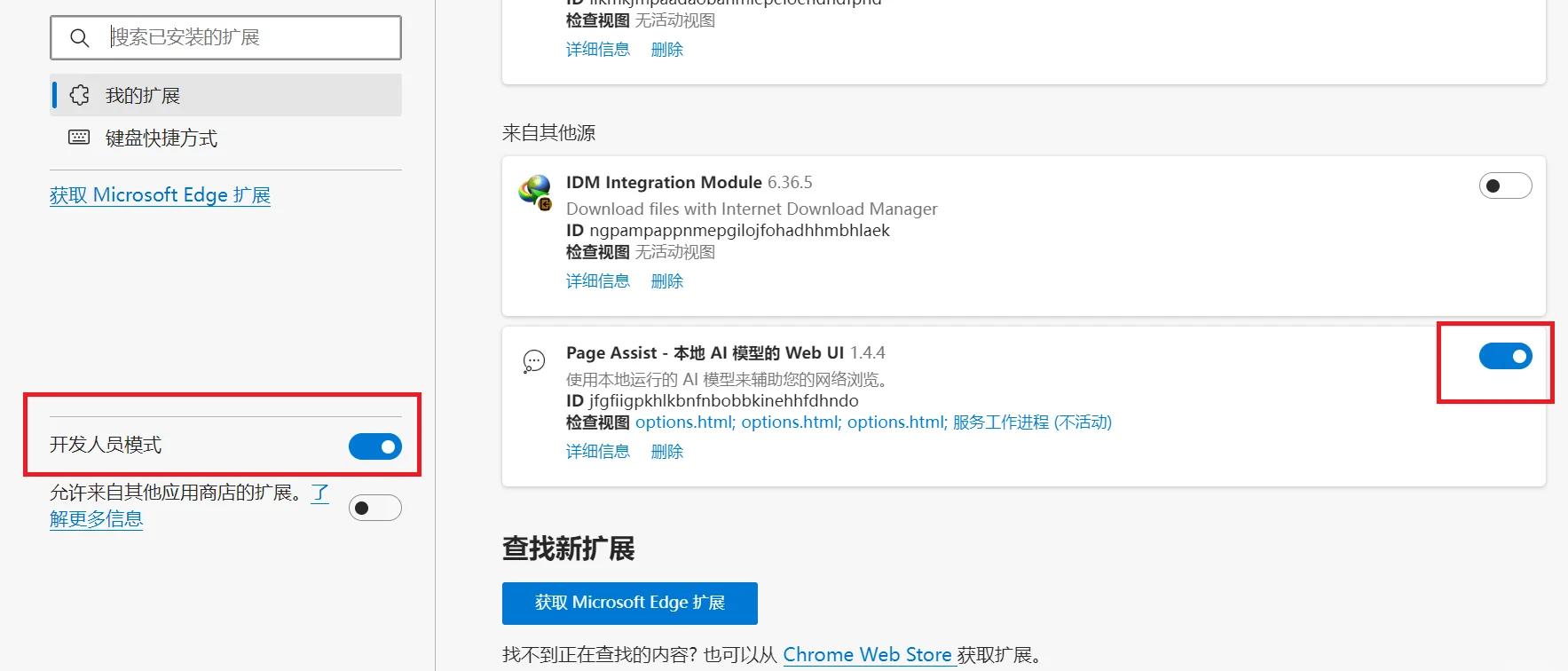Viewport: 1568px width, 671px height.
Task: Turn off the Page Assist extension toggle
Action: 1505,356
